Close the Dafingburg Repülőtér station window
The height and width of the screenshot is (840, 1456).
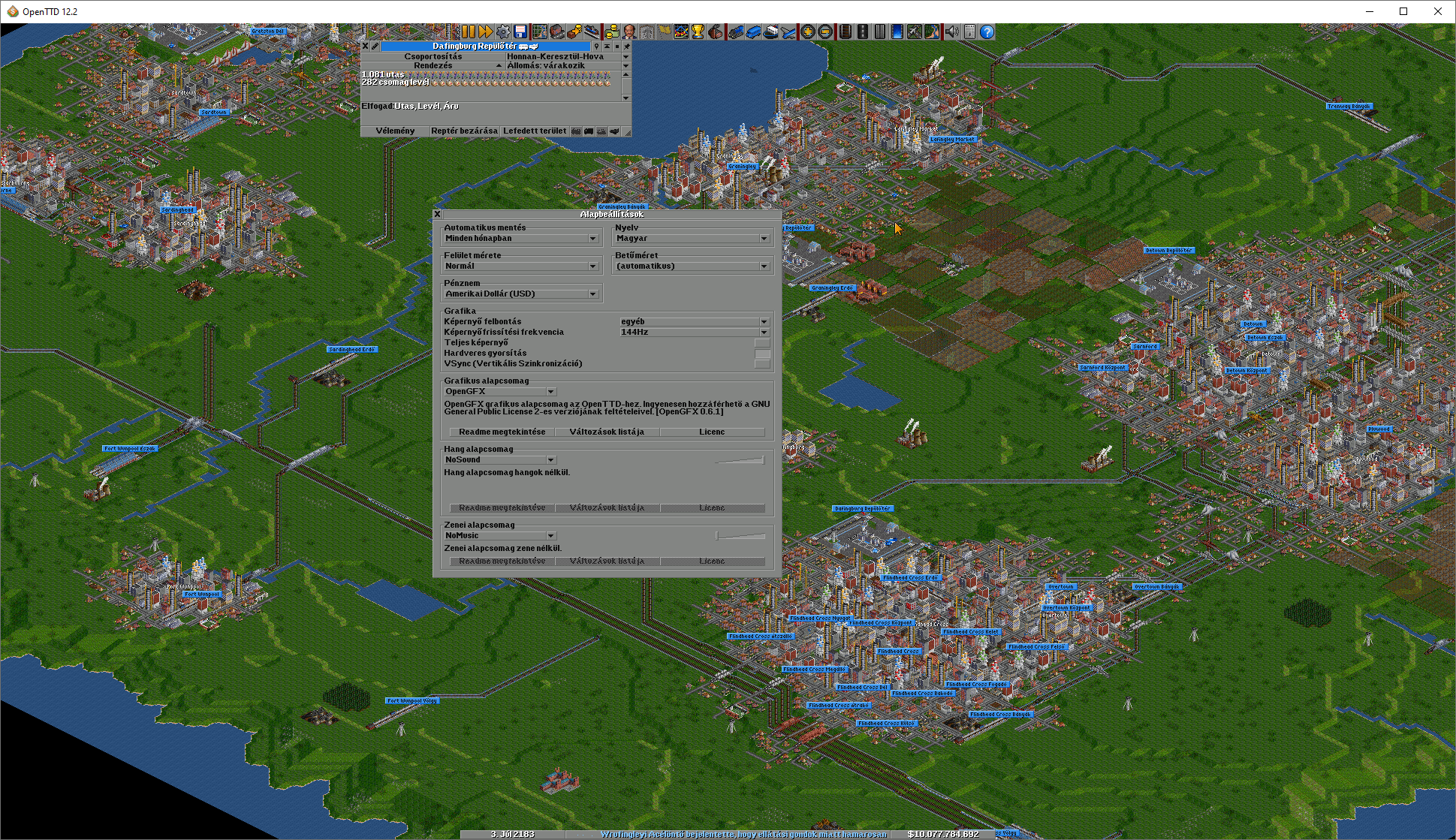tap(366, 46)
